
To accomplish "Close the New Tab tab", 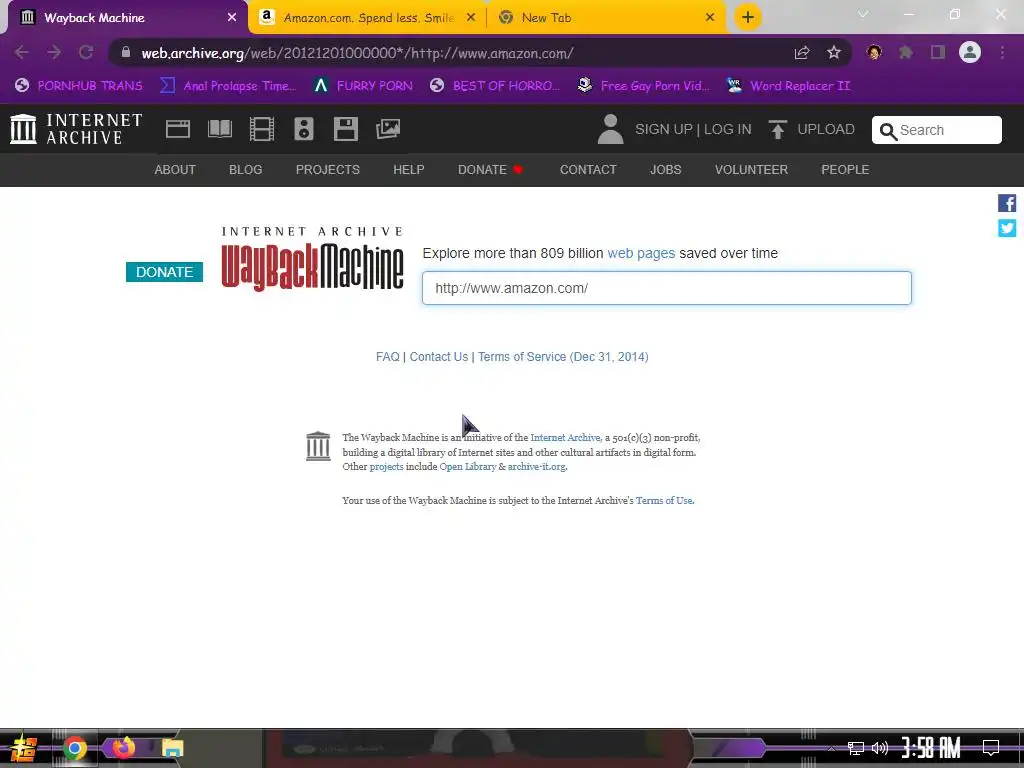I will tap(710, 18).
